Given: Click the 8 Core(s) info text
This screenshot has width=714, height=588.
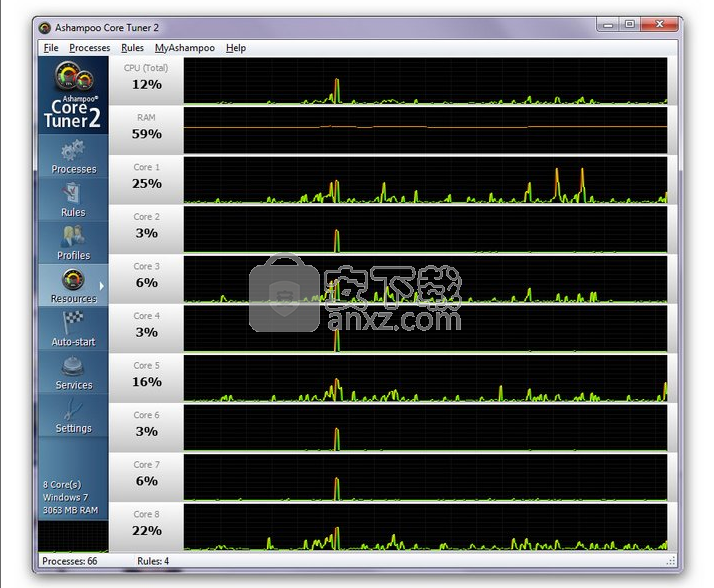Looking at the screenshot, I should tap(62, 485).
